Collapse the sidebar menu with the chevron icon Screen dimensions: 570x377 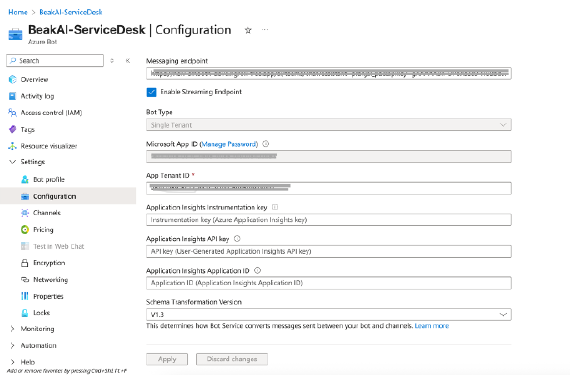tap(128, 61)
